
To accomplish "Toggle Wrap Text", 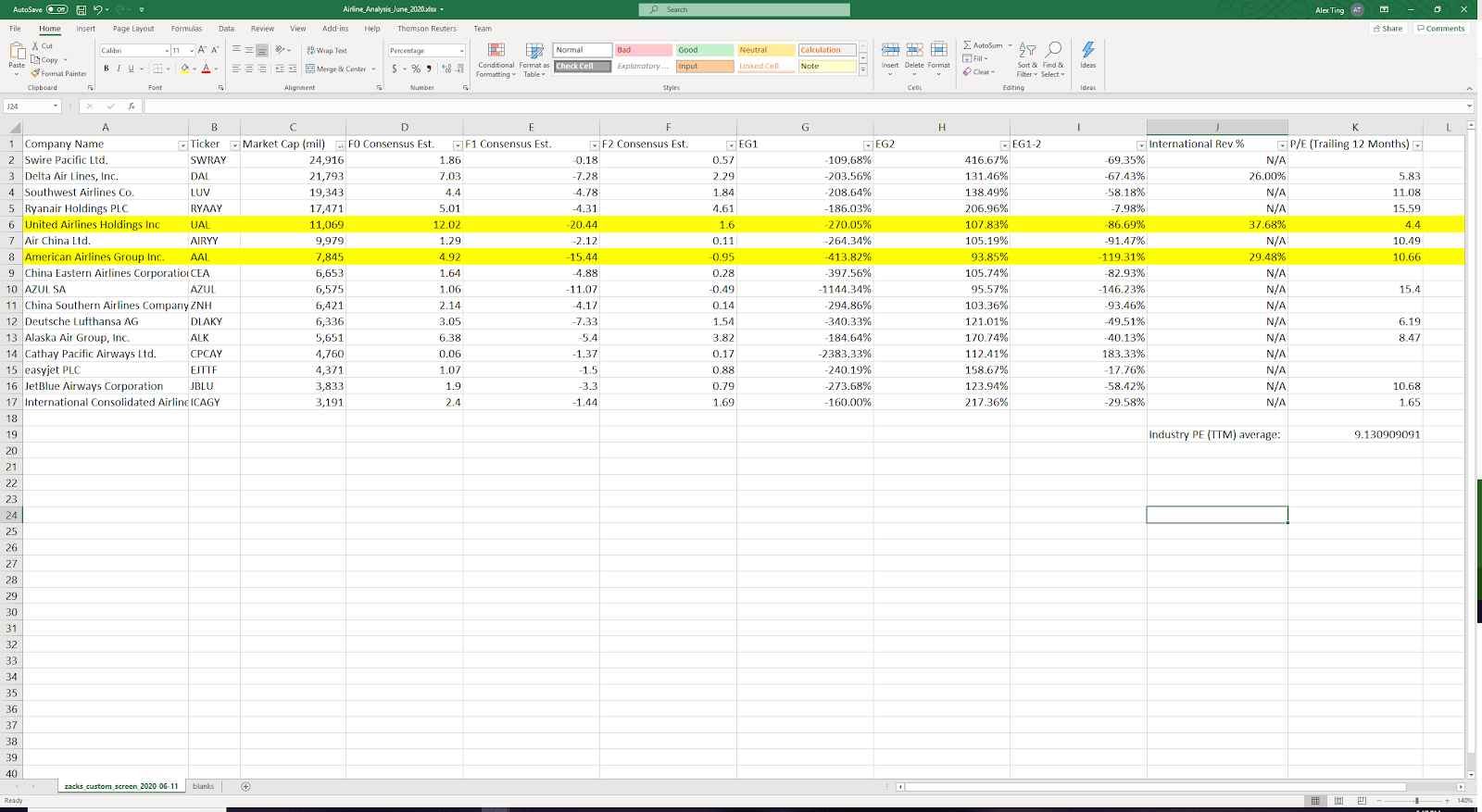I will [x=327, y=50].
